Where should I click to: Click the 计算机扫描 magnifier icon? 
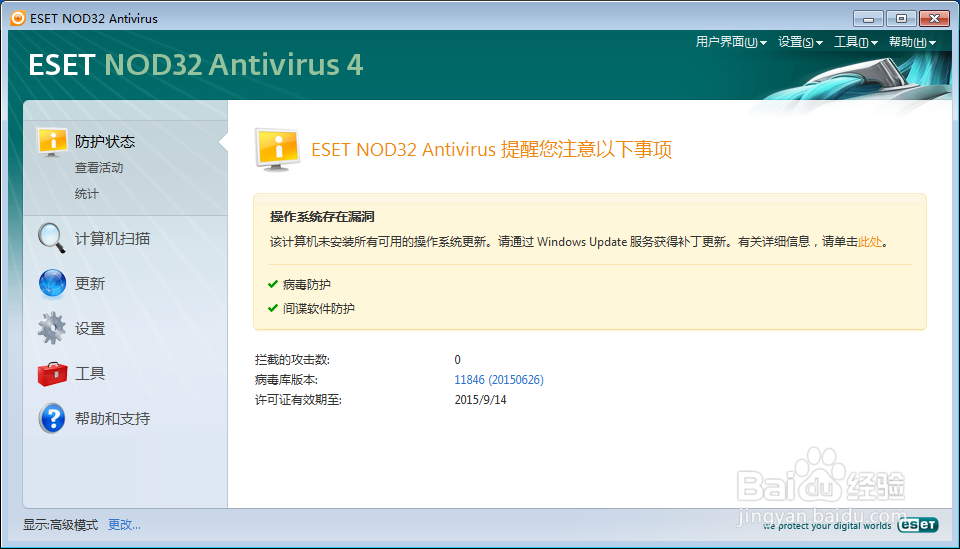(51, 238)
